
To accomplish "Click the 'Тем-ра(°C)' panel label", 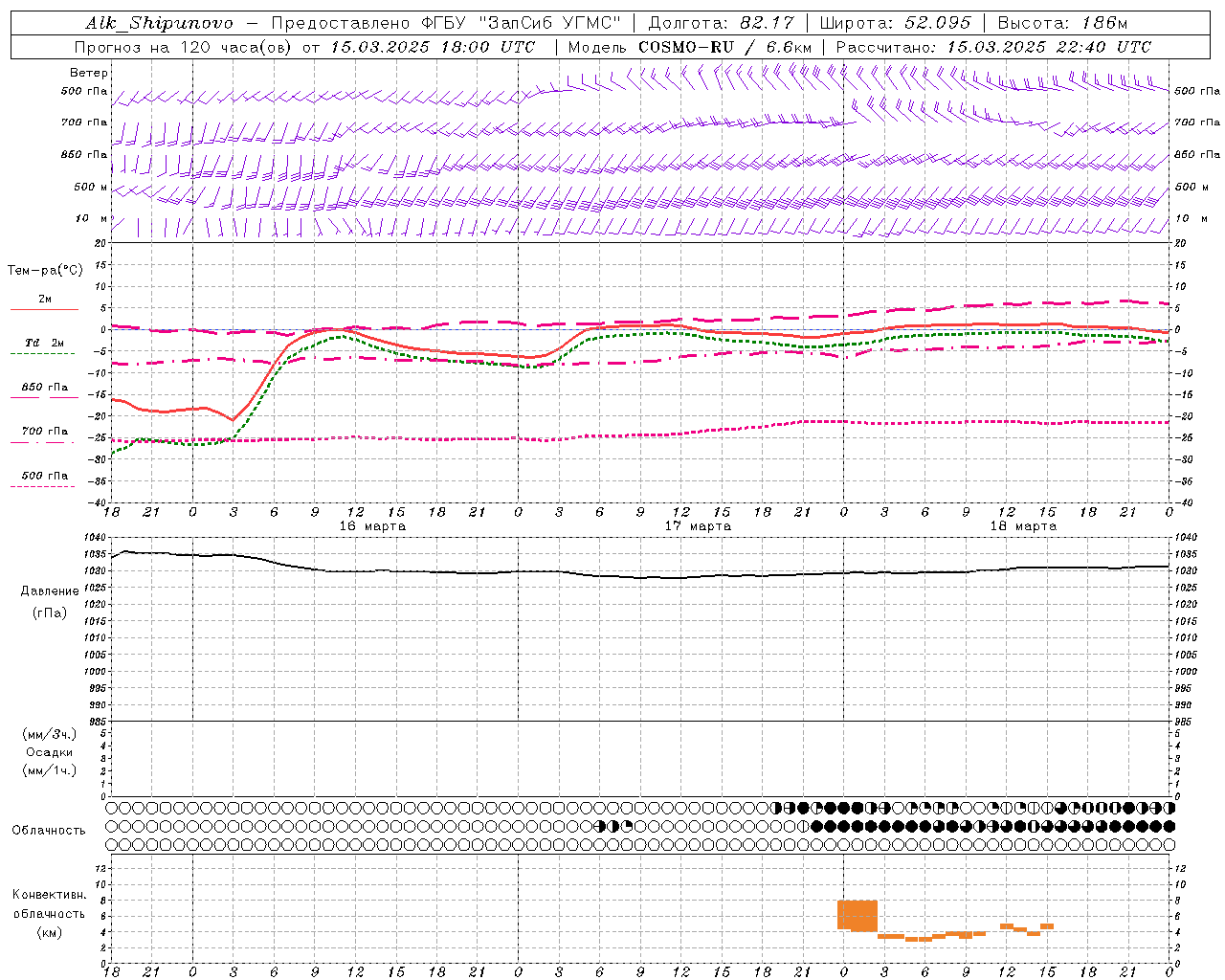I will click(45, 271).
